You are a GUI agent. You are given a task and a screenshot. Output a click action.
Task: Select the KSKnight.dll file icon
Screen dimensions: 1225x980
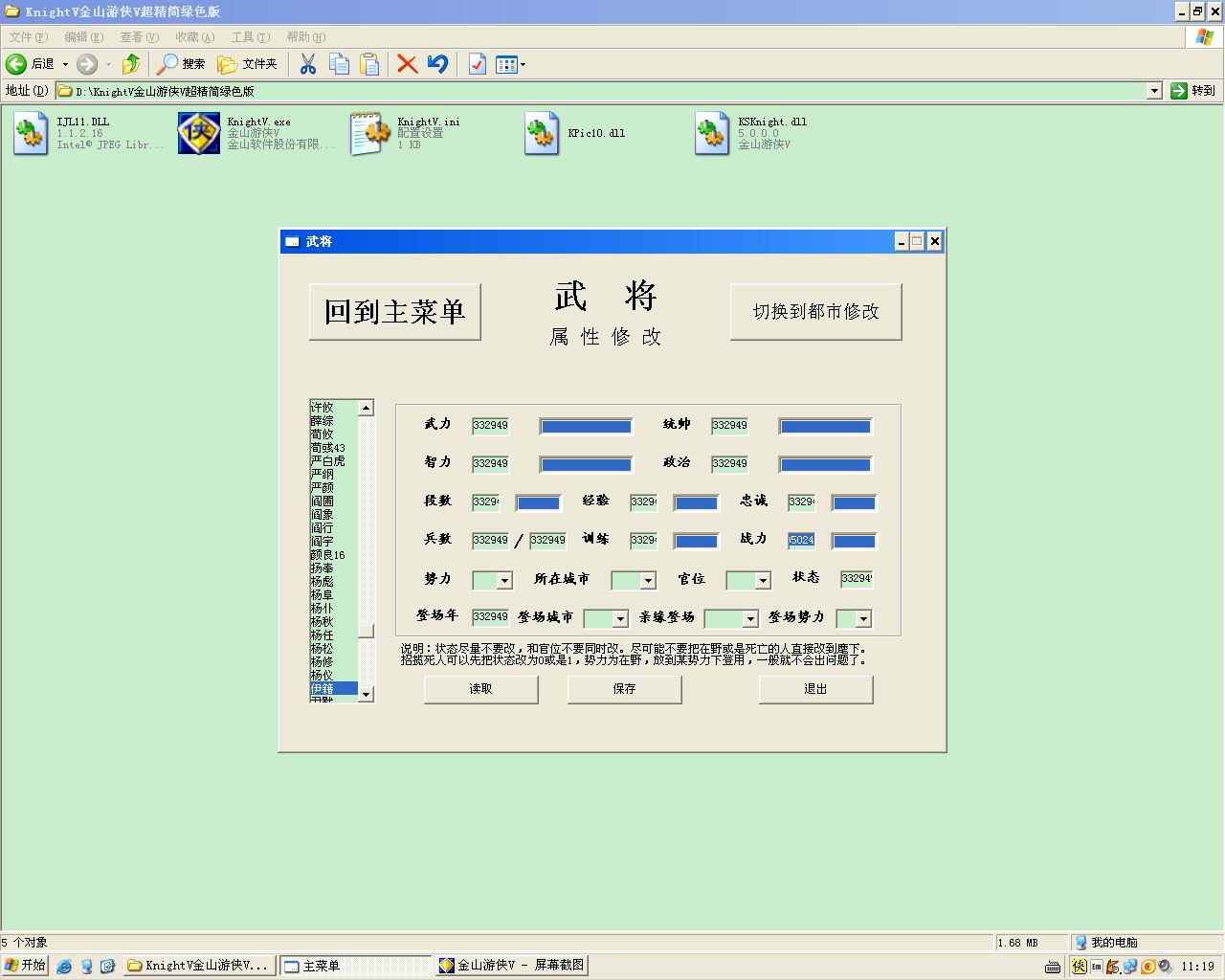(x=712, y=133)
